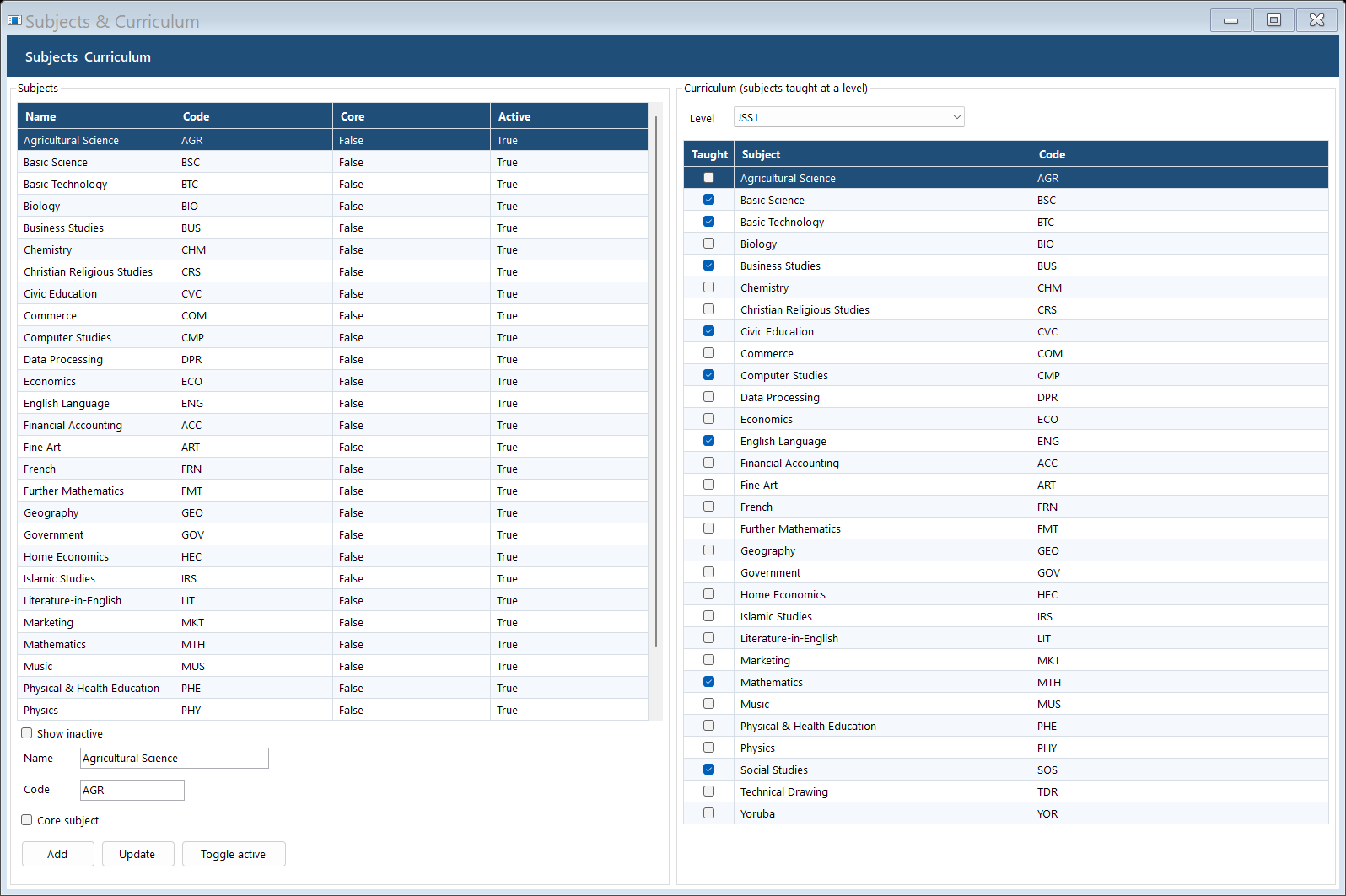Uncheck Taught for Social Studies
The width and height of the screenshot is (1346, 896).
point(708,770)
